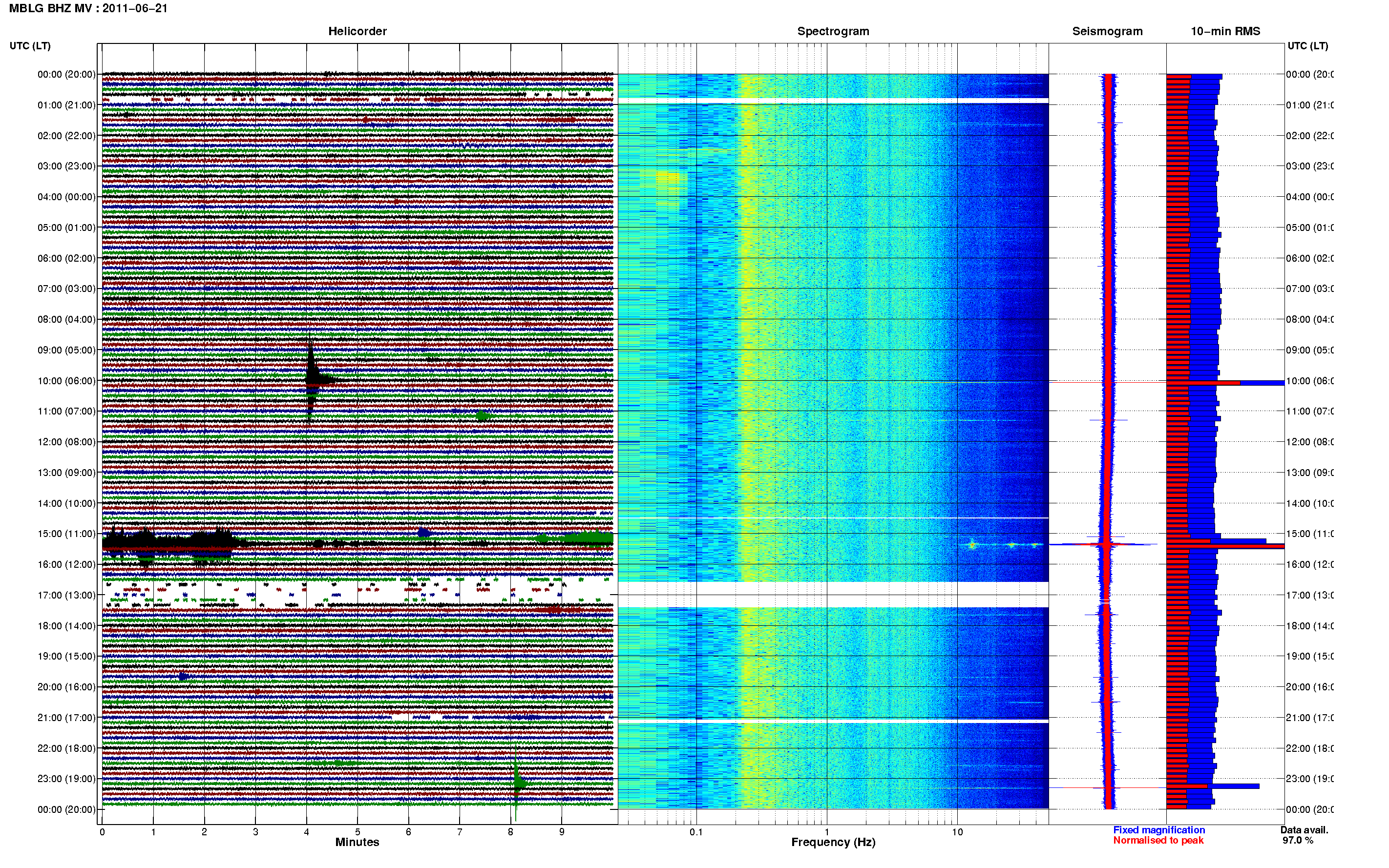Click the 'Frequency (Hz)' x-axis label
1389x868 pixels.
(833, 842)
